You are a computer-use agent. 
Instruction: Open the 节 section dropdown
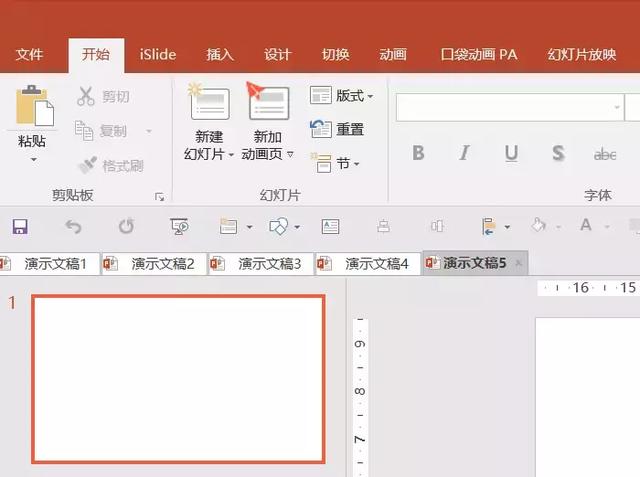click(336, 164)
